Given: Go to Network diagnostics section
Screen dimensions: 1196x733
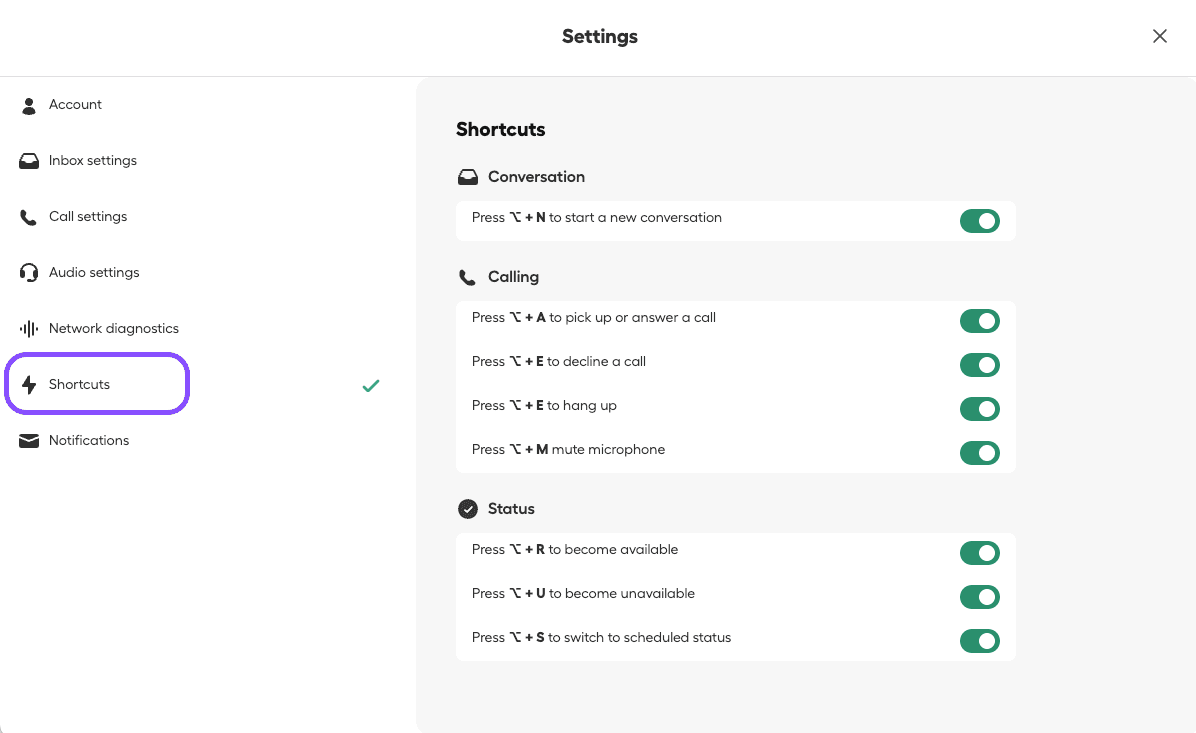Looking at the screenshot, I should (113, 329).
